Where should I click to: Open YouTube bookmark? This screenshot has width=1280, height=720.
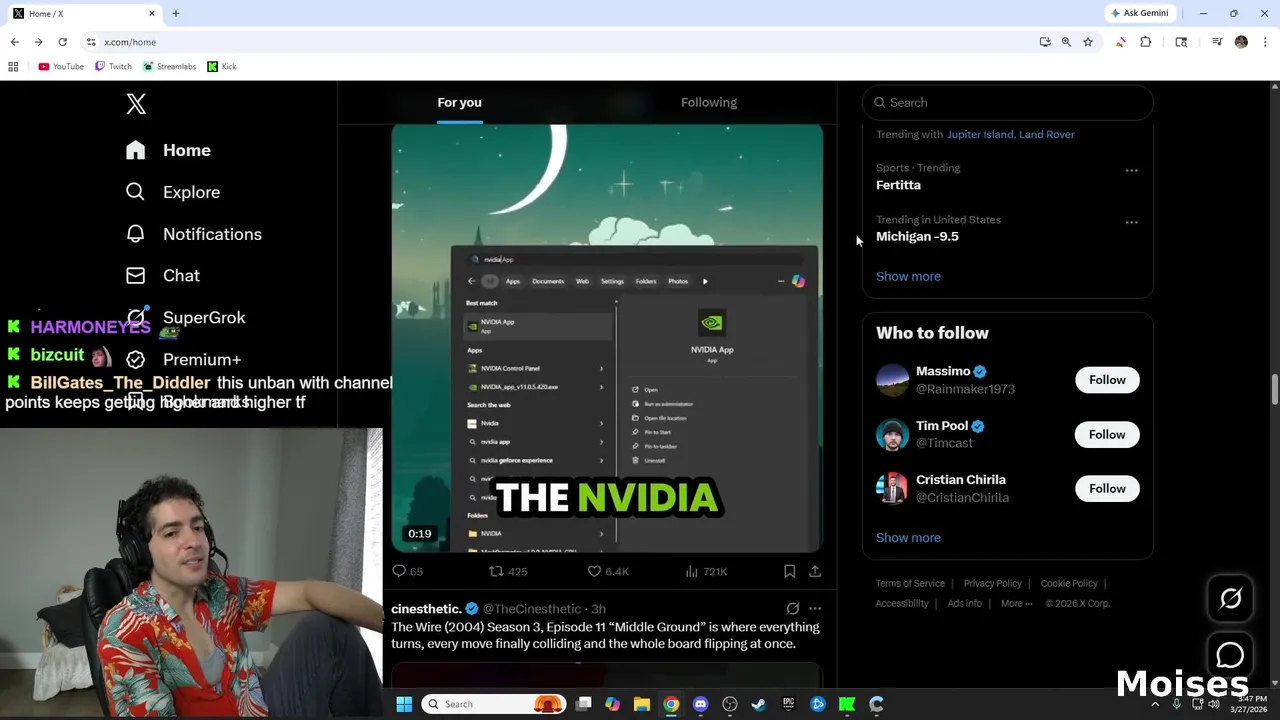point(60,66)
